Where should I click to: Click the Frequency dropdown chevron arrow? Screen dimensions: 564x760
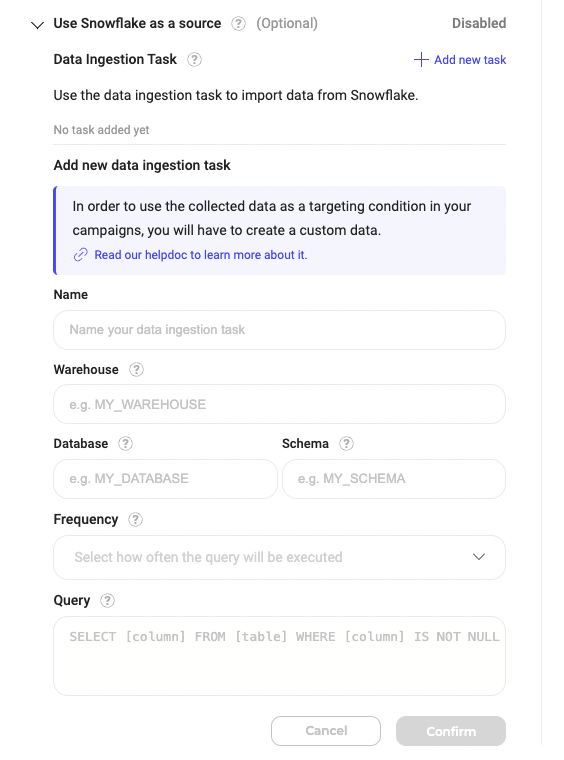pyautogui.click(x=479, y=557)
